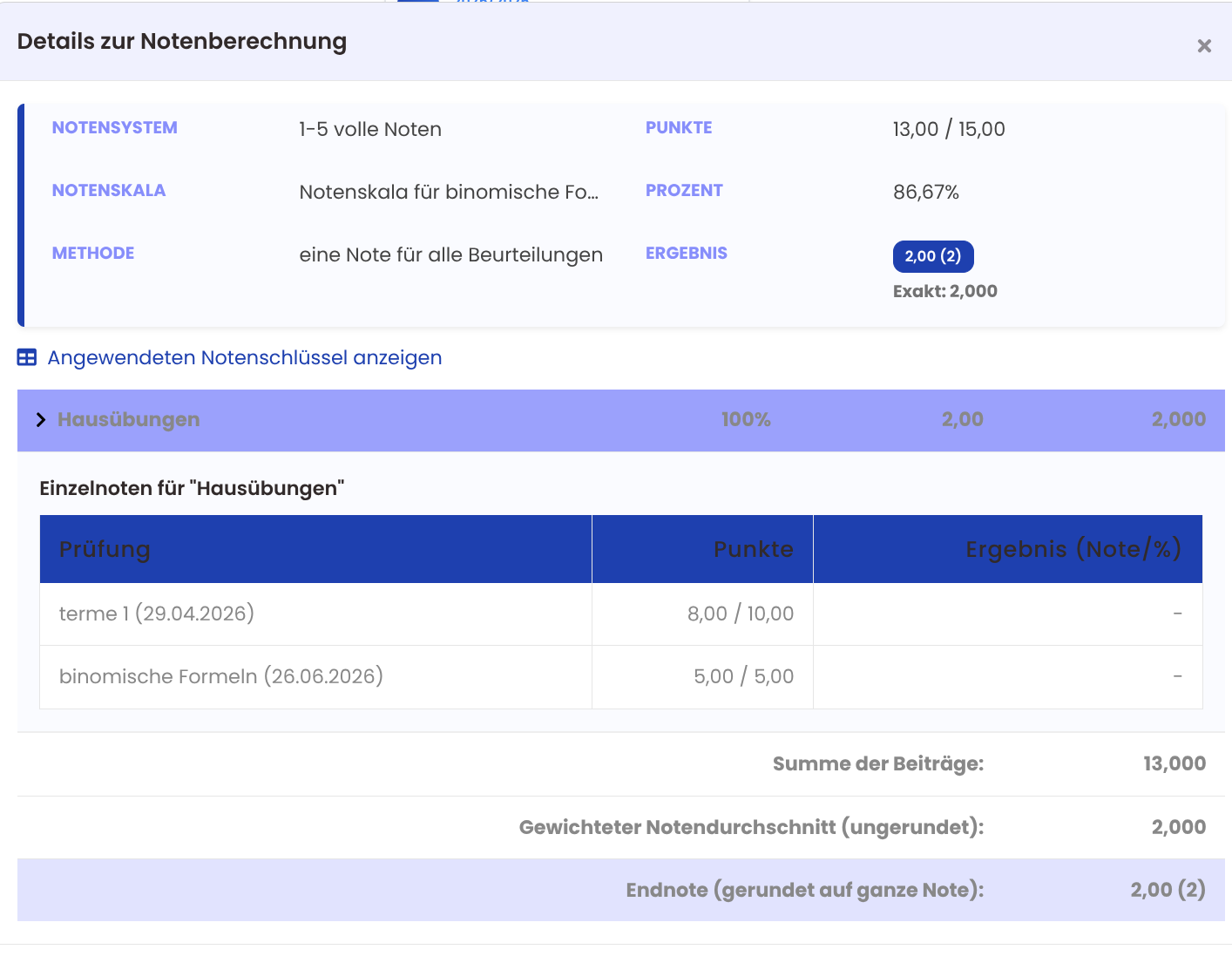Click the "8,00 / 10,00" points cell
Image resolution: width=1232 pixels, height=963 pixels.
(702, 614)
